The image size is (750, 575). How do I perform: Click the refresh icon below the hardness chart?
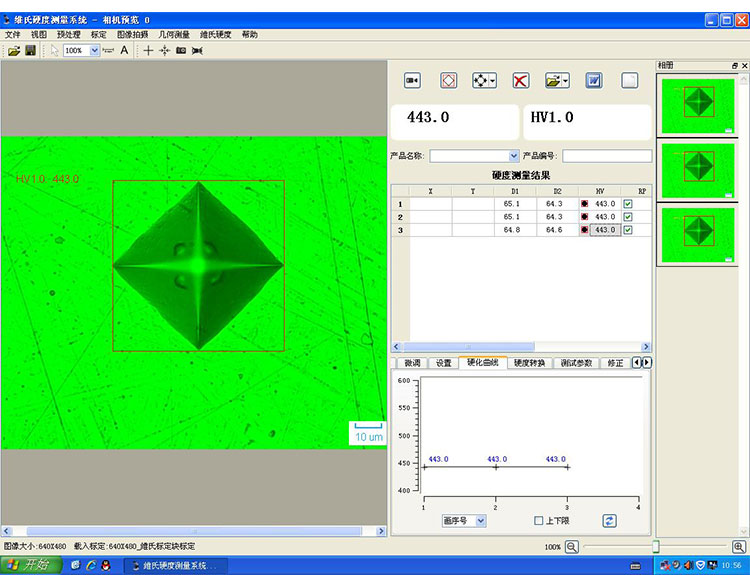tap(609, 520)
